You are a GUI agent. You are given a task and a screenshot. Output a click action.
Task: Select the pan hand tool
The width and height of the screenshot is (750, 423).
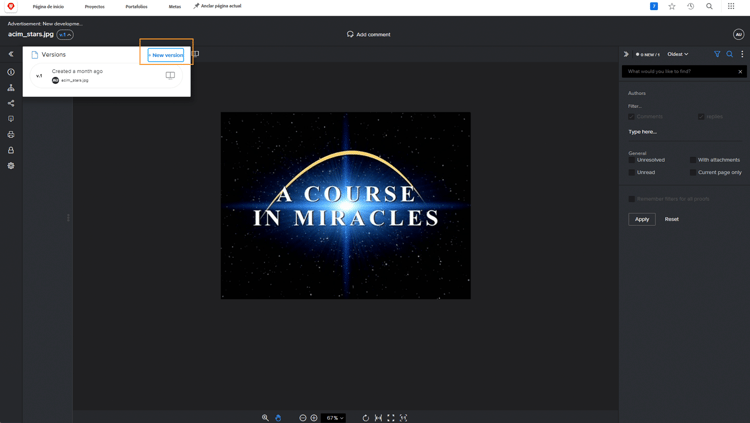[x=278, y=418]
